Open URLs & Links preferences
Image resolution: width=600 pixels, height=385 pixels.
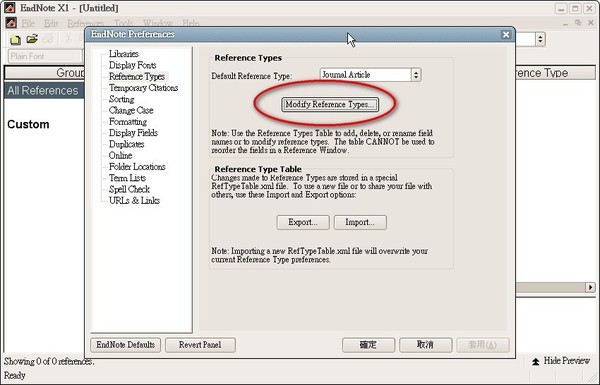(x=134, y=201)
